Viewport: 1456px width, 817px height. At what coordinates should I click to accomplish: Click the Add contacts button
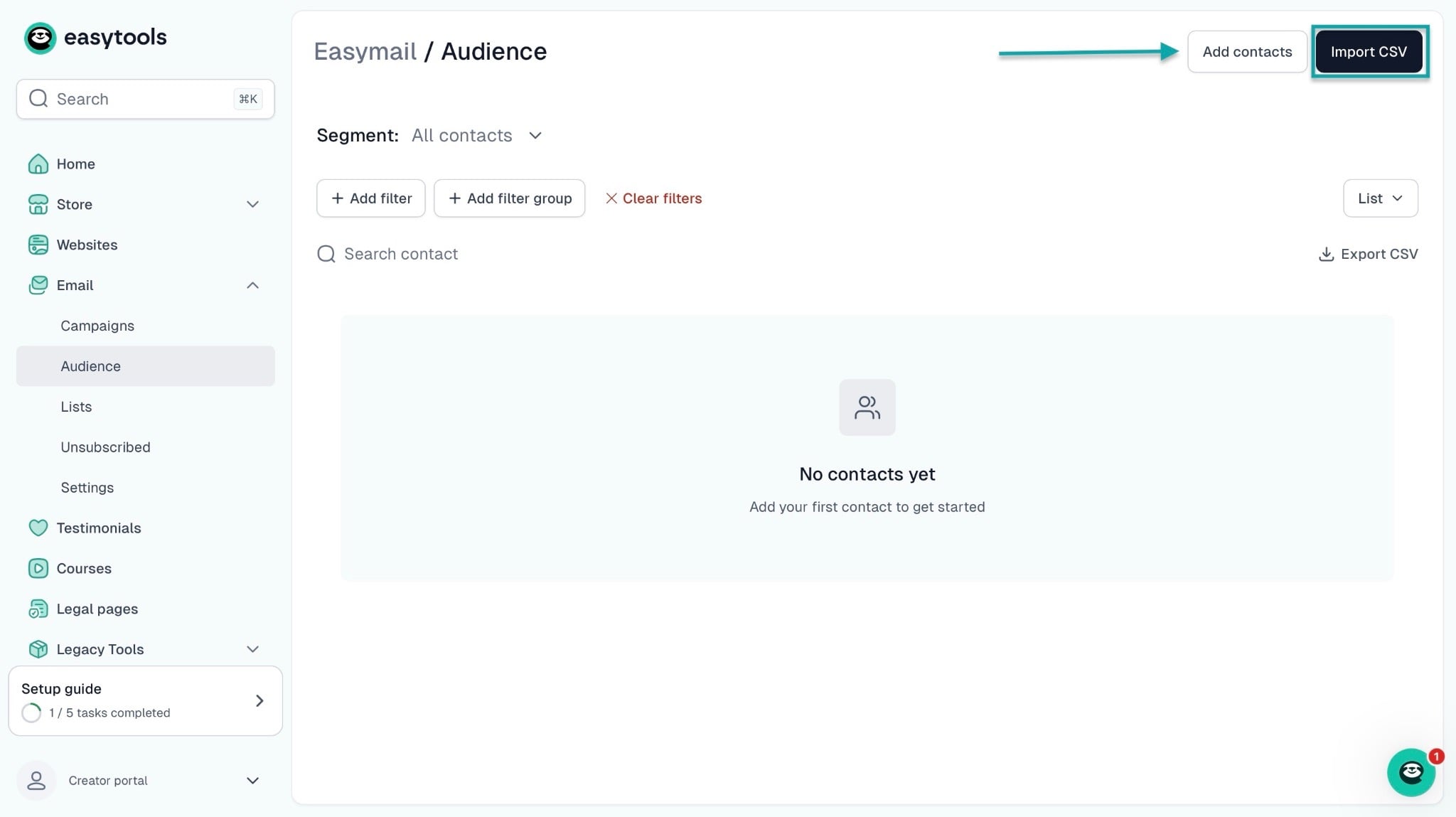pos(1247,52)
